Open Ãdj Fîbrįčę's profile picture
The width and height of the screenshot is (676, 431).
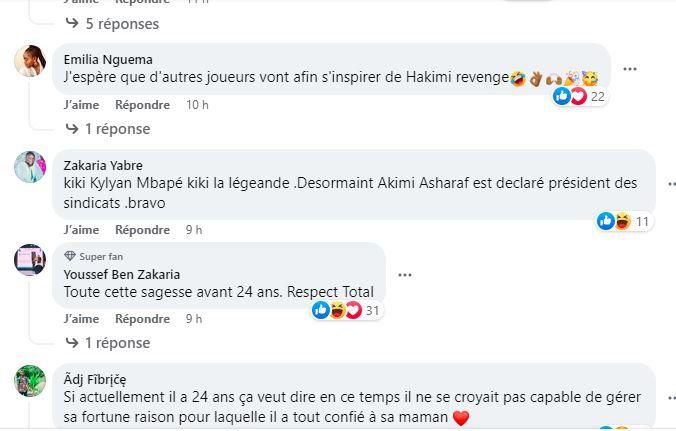click(x=30, y=381)
